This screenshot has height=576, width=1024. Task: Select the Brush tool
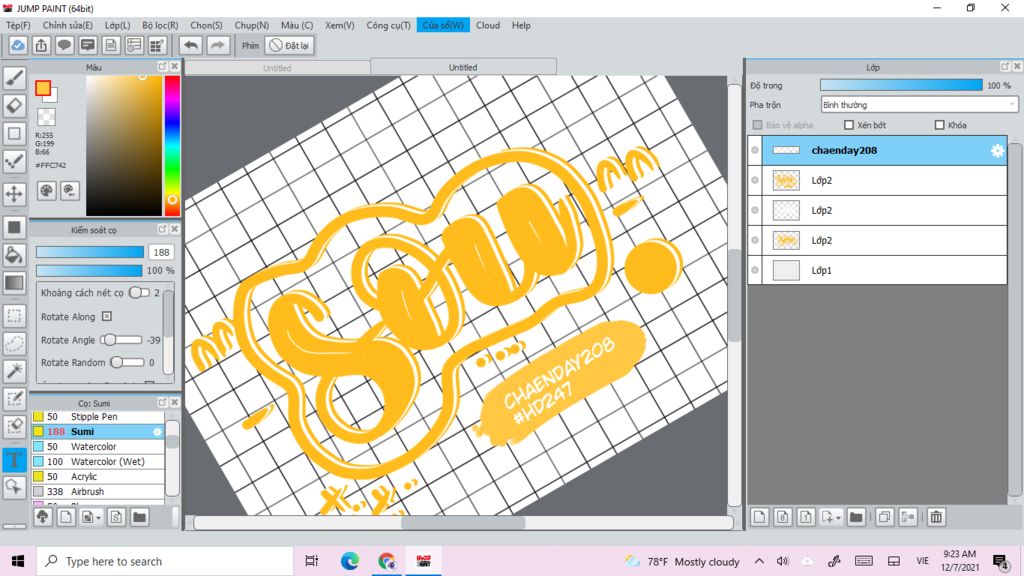tap(14, 78)
